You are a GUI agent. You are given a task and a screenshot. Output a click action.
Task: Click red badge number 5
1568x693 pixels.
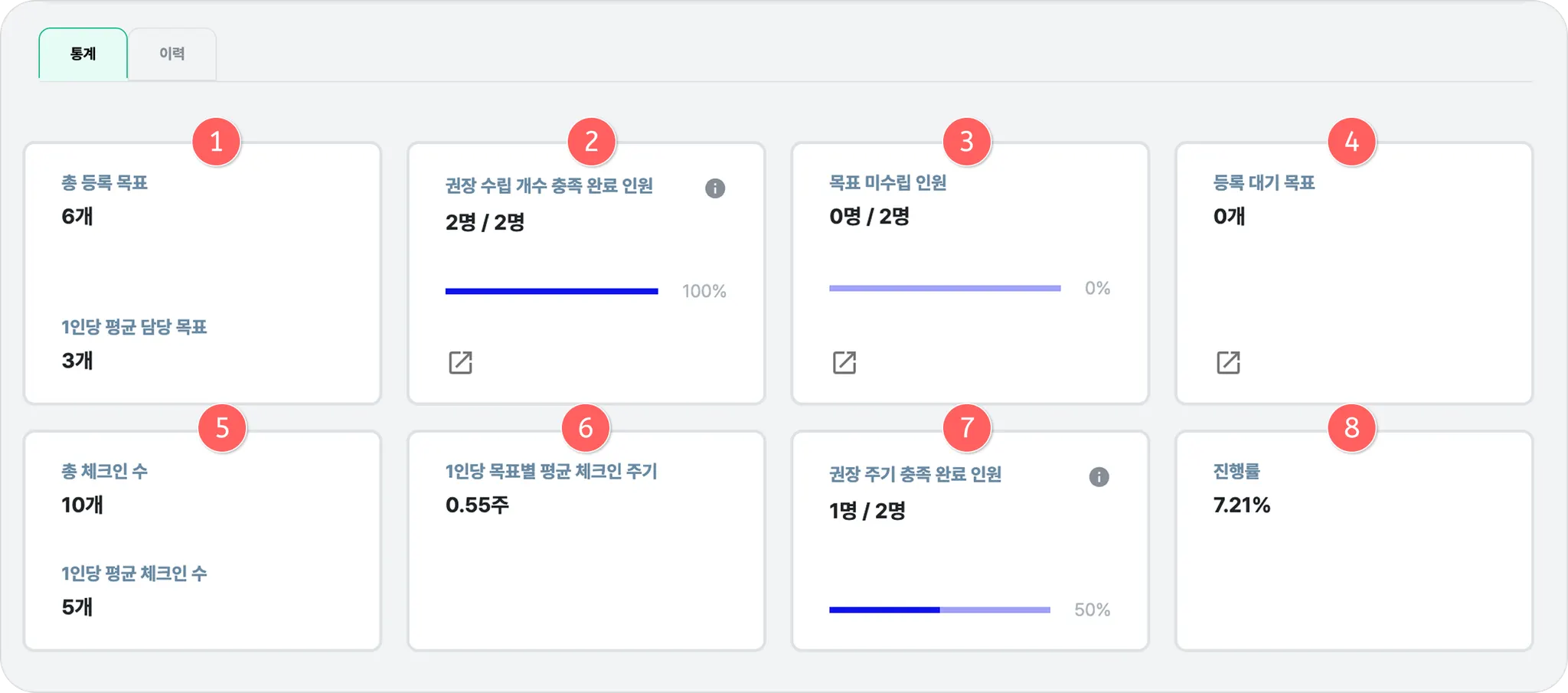click(x=222, y=427)
